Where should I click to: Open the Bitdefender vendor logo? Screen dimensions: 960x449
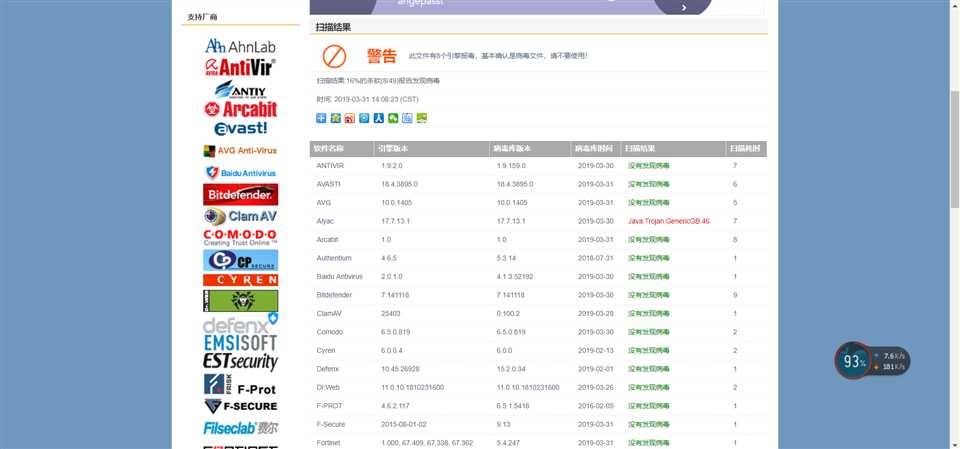tap(241, 195)
